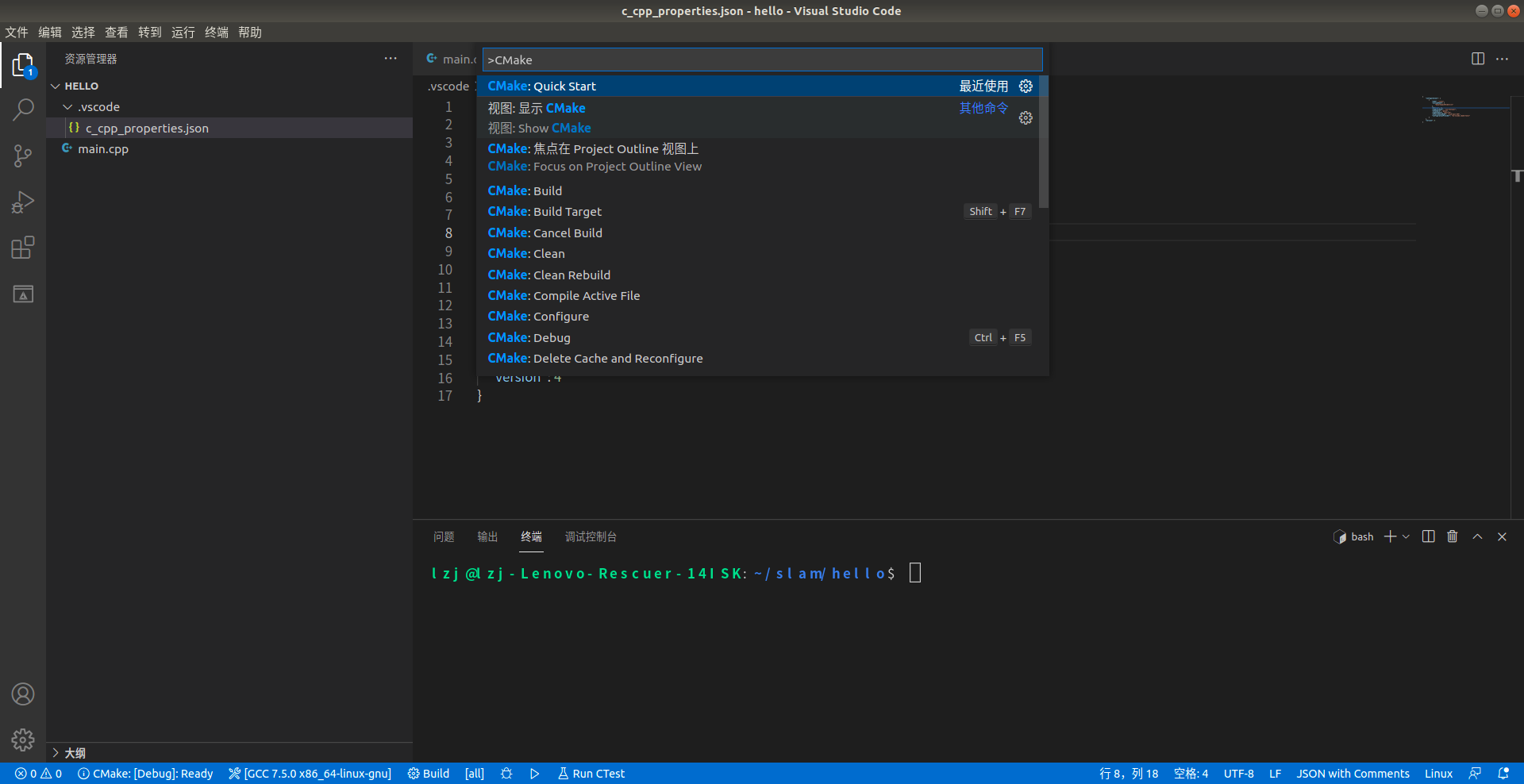
Task: Run the CMake: Quick Start command
Action: [758, 86]
